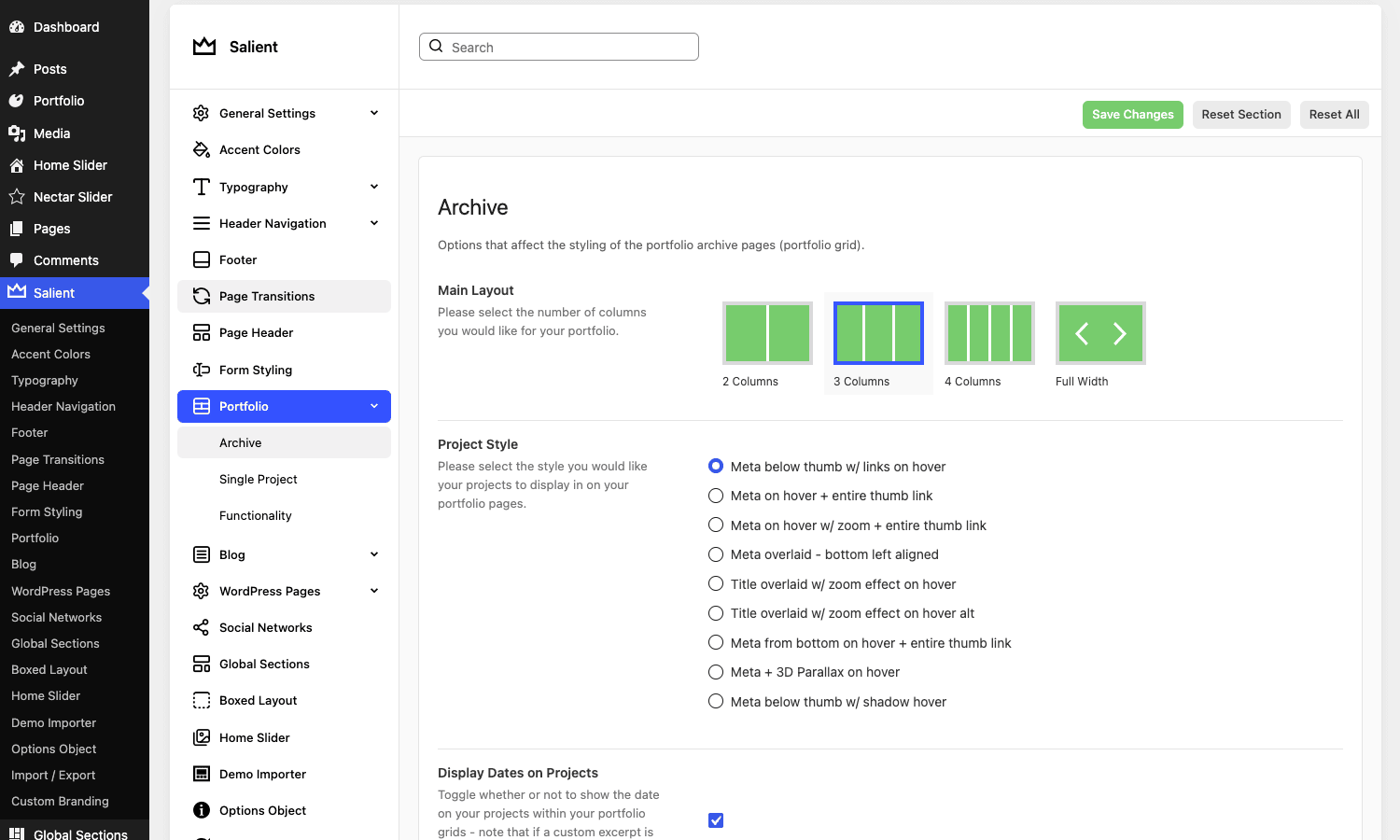The height and width of the screenshot is (840, 1400).
Task: Select Title overlaid w/ zoom effect on hover alt
Action: tap(716, 613)
